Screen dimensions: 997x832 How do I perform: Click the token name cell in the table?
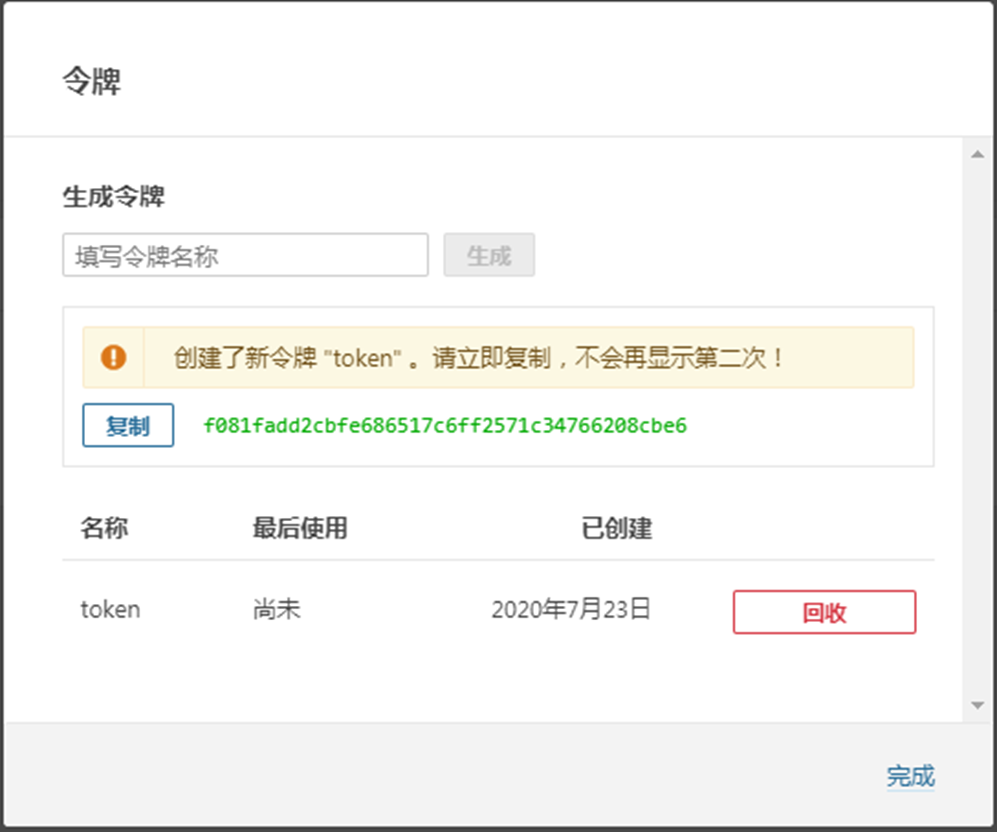coord(110,610)
